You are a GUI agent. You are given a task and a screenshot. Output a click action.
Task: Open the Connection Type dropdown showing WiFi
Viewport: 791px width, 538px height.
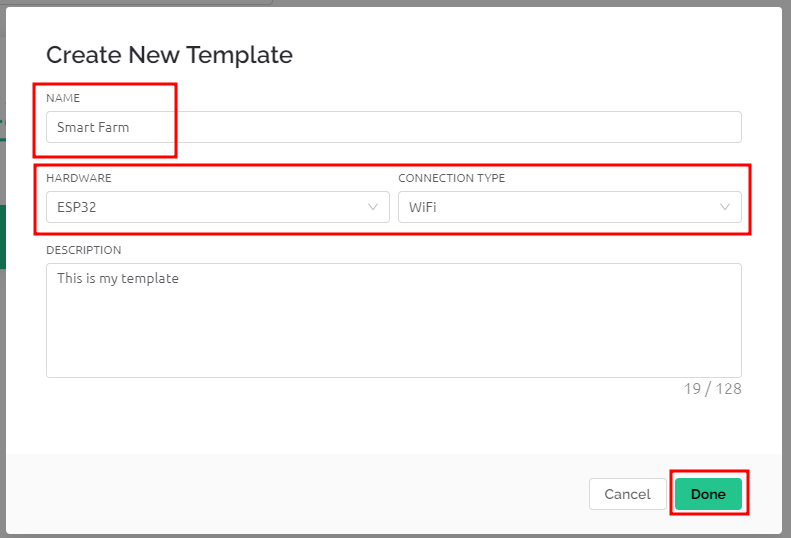pyautogui.click(x=570, y=207)
